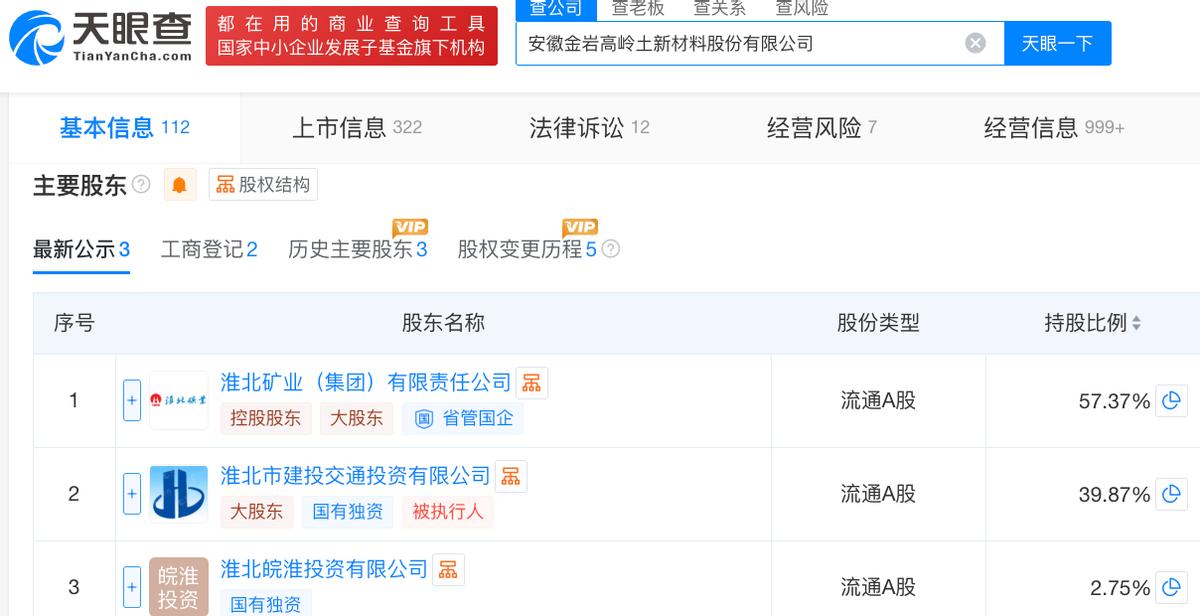
Task: Click the 57.37% percentage value
Action: pos(1114,402)
